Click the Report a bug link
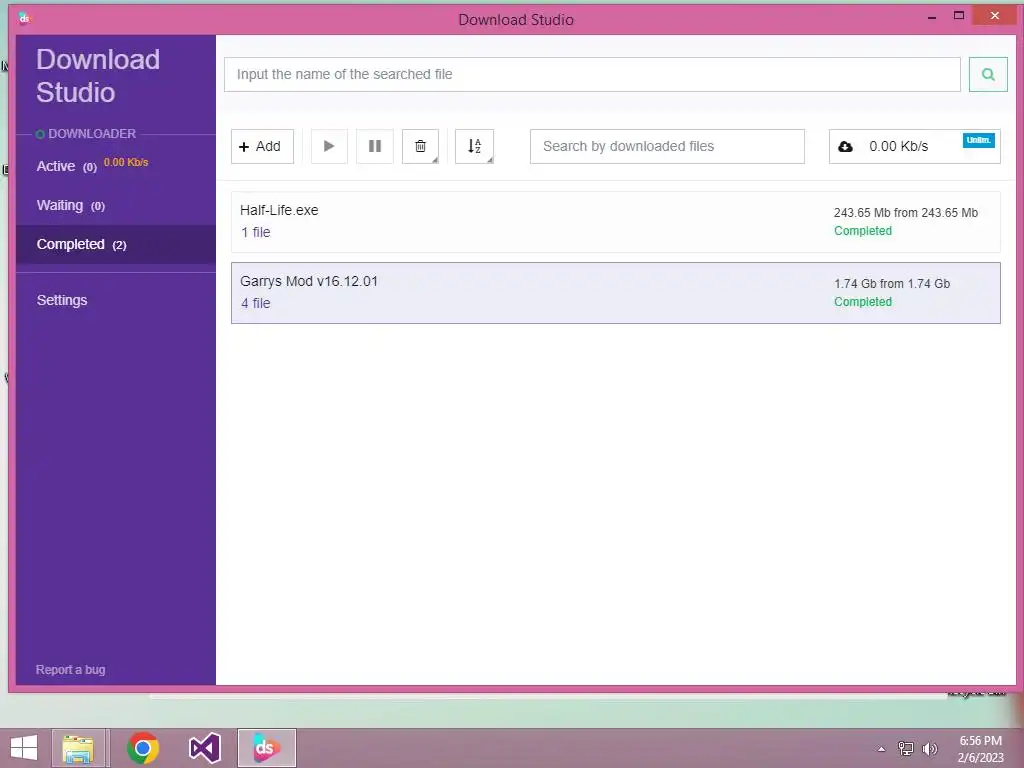This screenshot has width=1024, height=768. click(71, 669)
